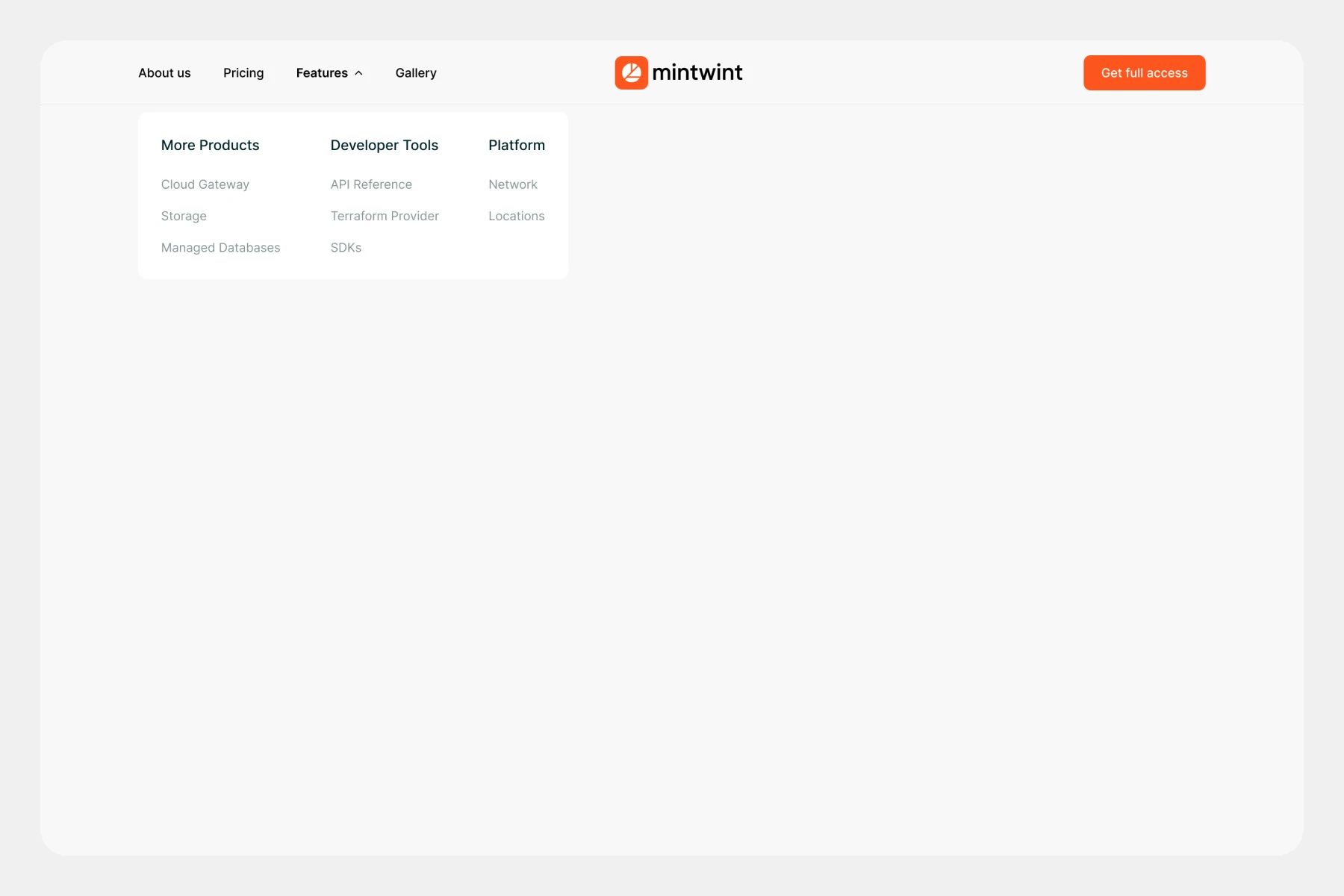The width and height of the screenshot is (1344, 896).
Task: Open Terraform Provider link
Action: pos(385,216)
